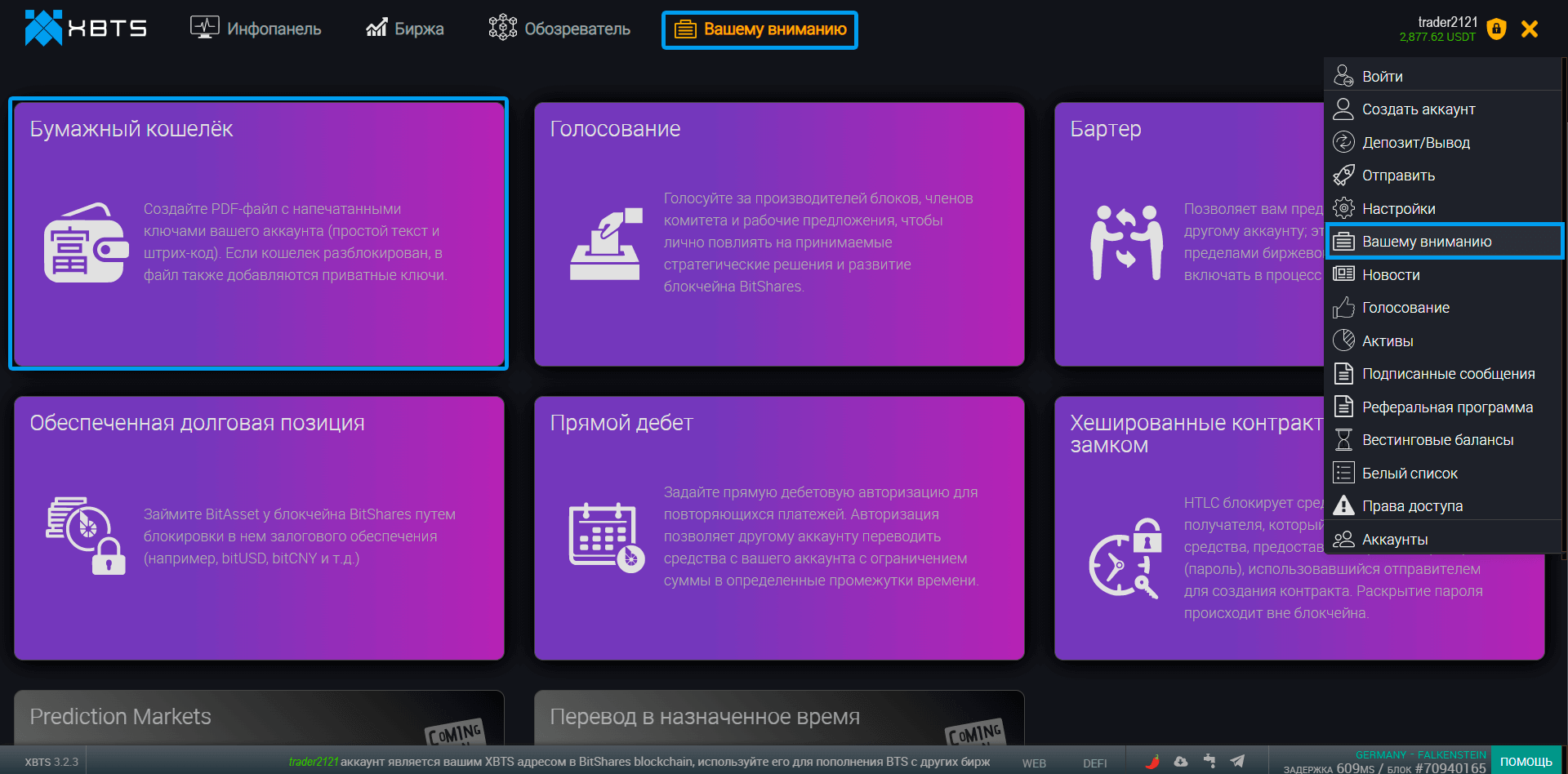
Task: Open the Обозреватель section
Action: pos(559,29)
